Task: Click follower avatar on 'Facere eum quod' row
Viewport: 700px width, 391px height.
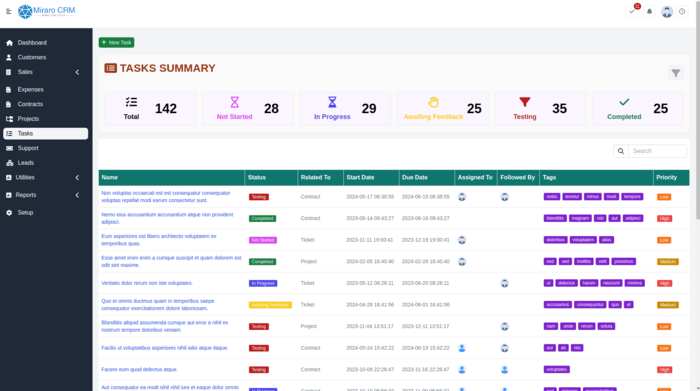Action: click(x=504, y=370)
